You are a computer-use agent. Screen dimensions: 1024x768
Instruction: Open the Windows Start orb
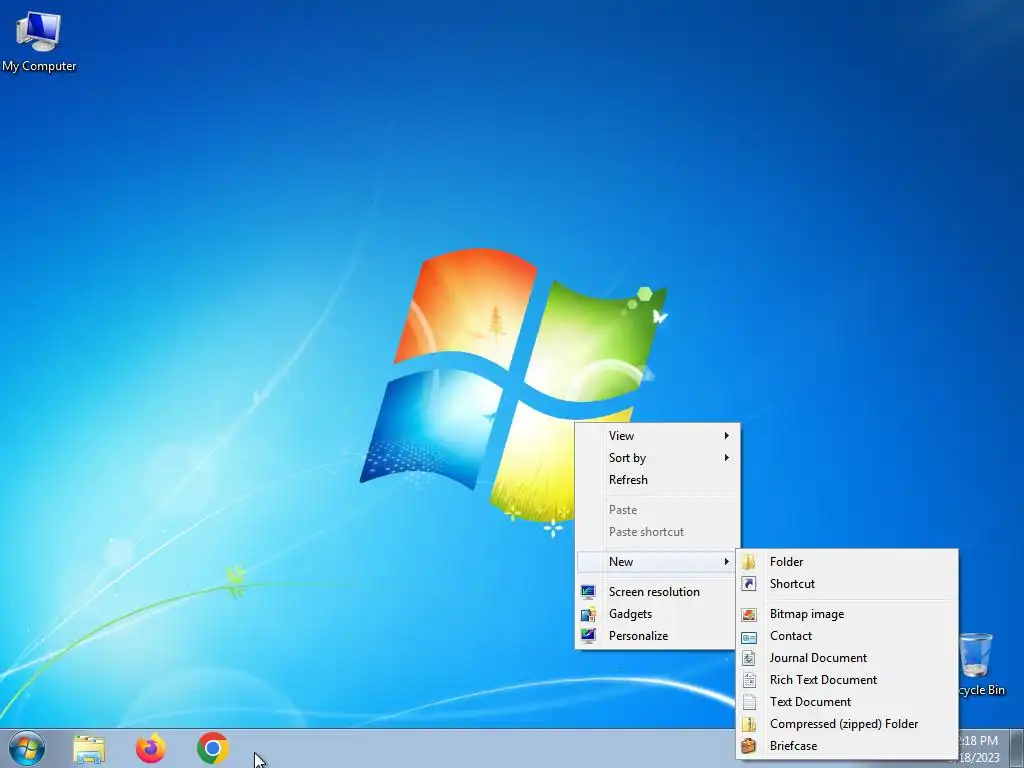27,748
